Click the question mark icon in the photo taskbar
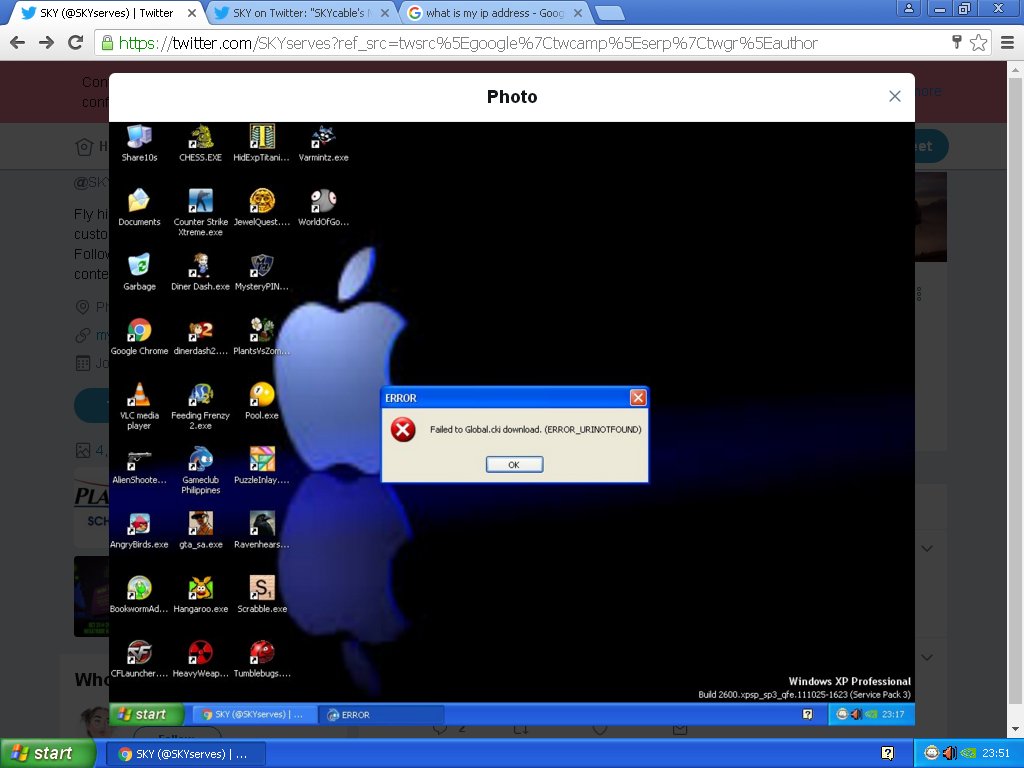1024x768 pixels. tap(807, 714)
